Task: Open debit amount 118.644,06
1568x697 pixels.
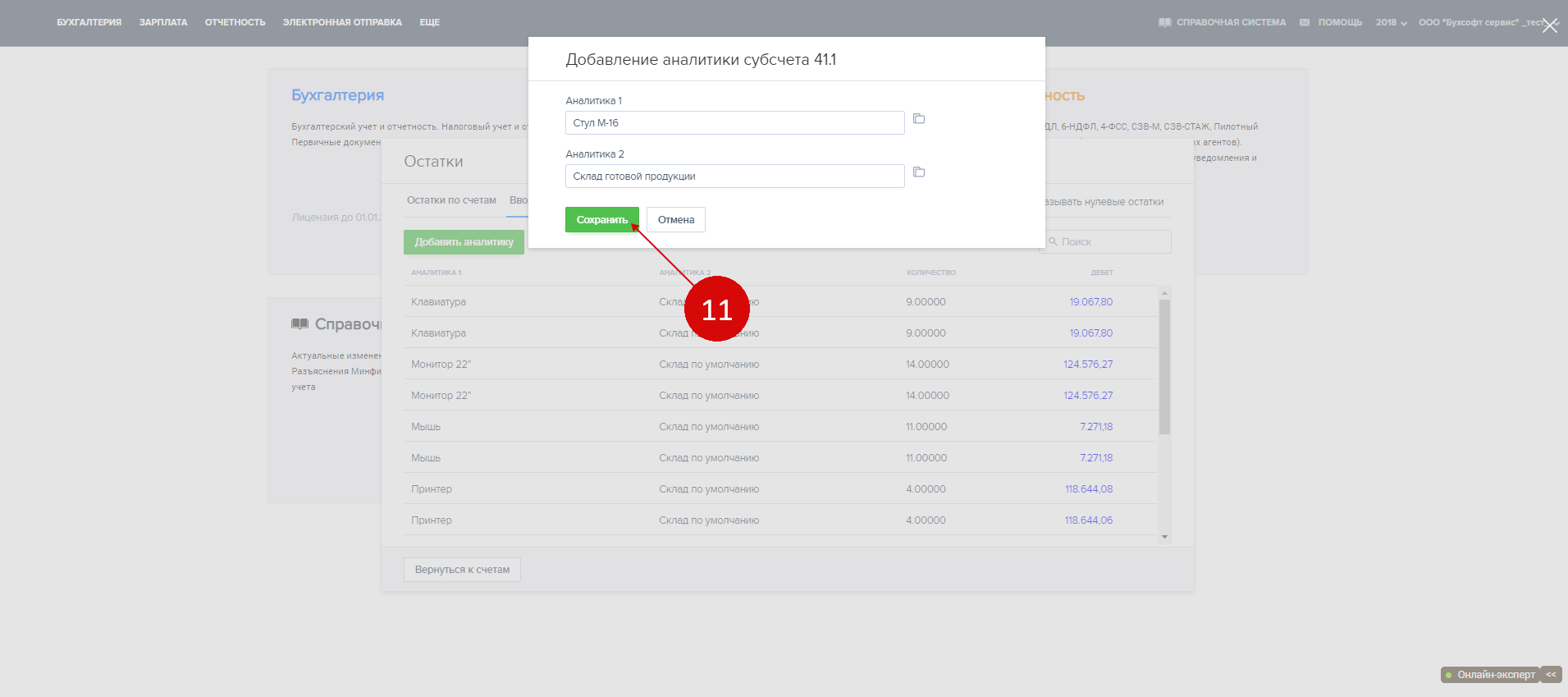Action: click(1089, 520)
